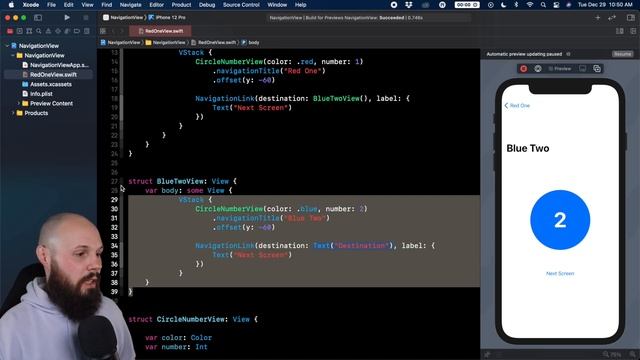Toggle the navigator sidebar
640x360 pixels.
click(x=38, y=18)
